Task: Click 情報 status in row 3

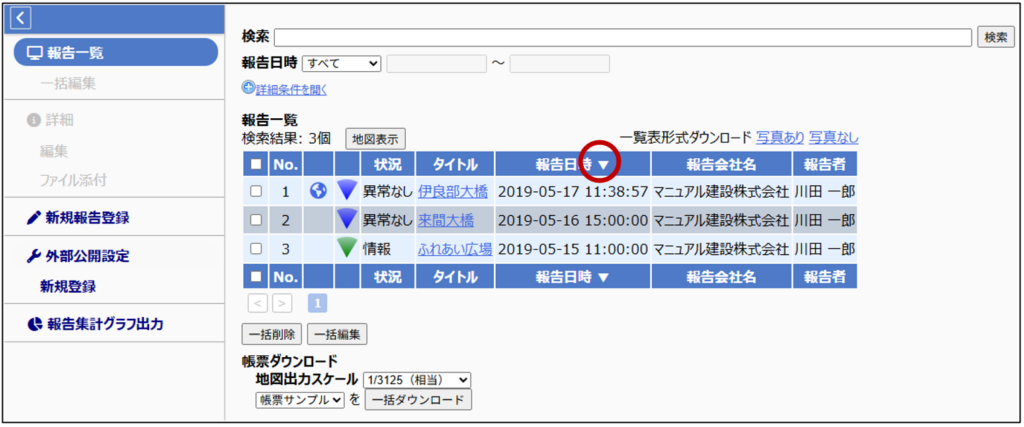Action: (x=376, y=249)
